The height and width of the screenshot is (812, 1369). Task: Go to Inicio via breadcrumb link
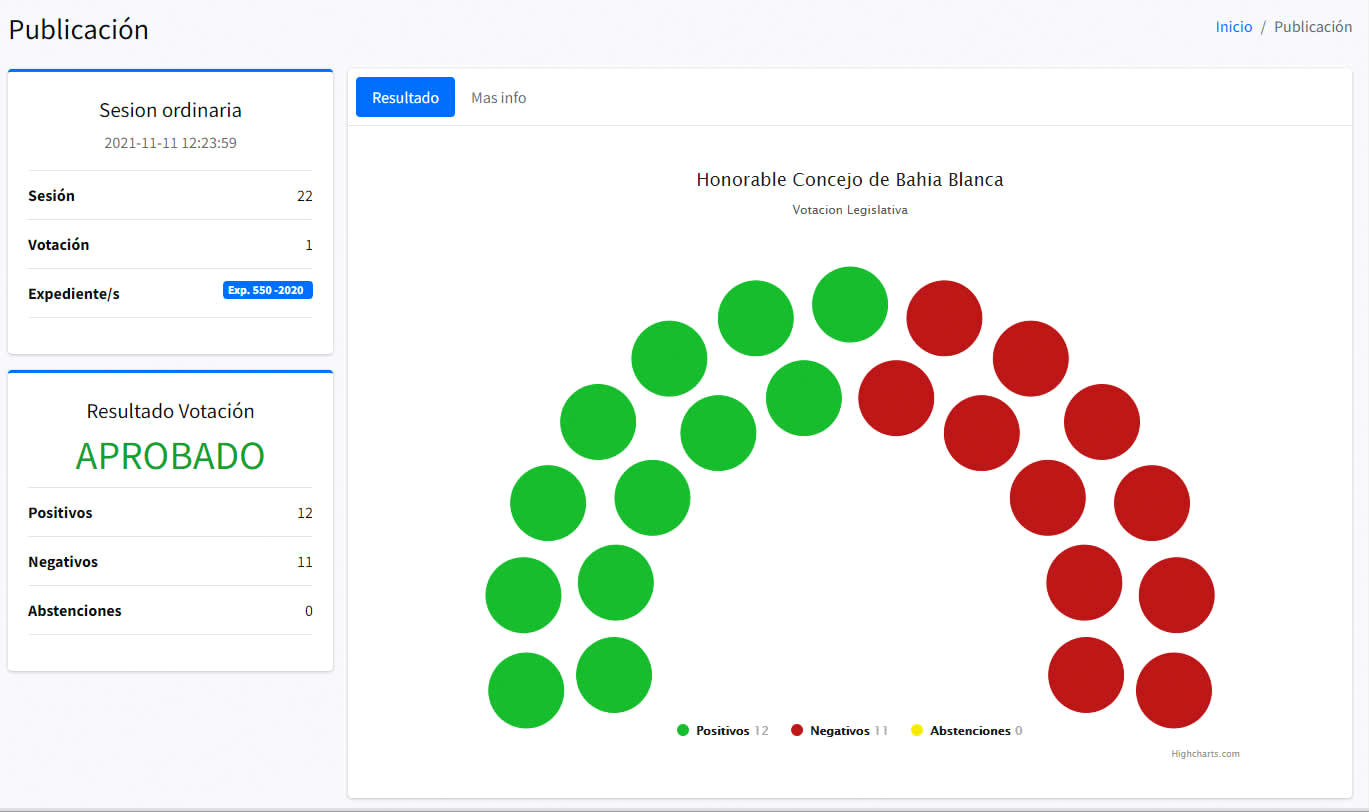(x=1233, y=27)
